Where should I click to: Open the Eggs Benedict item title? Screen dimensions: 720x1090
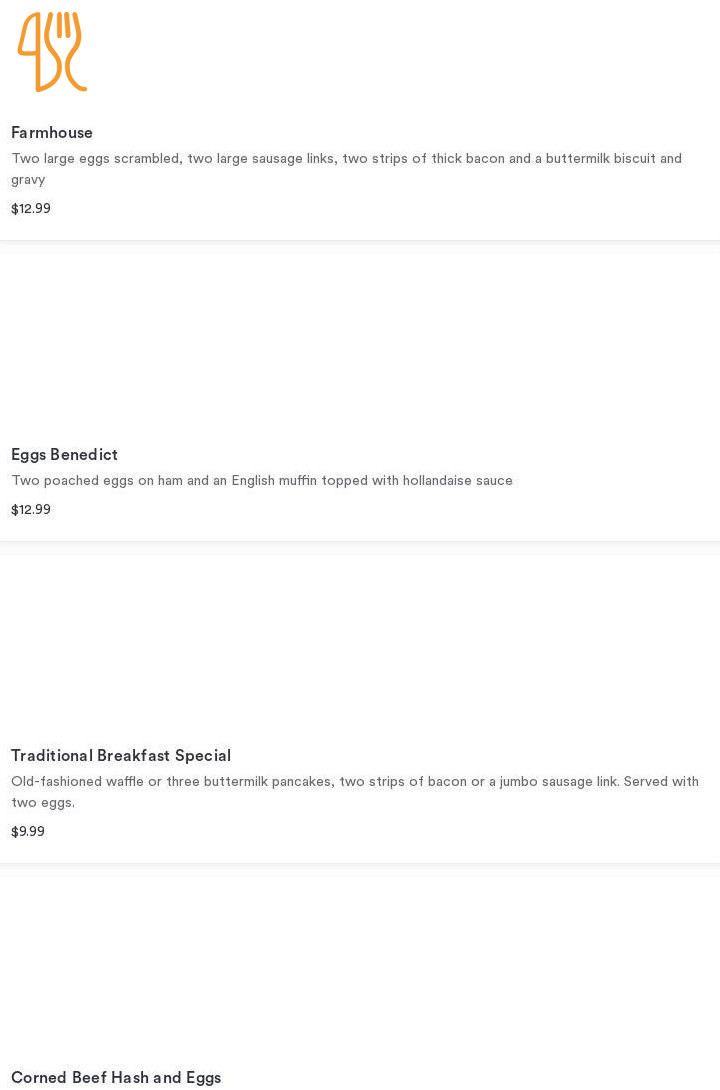pos(64,455)
